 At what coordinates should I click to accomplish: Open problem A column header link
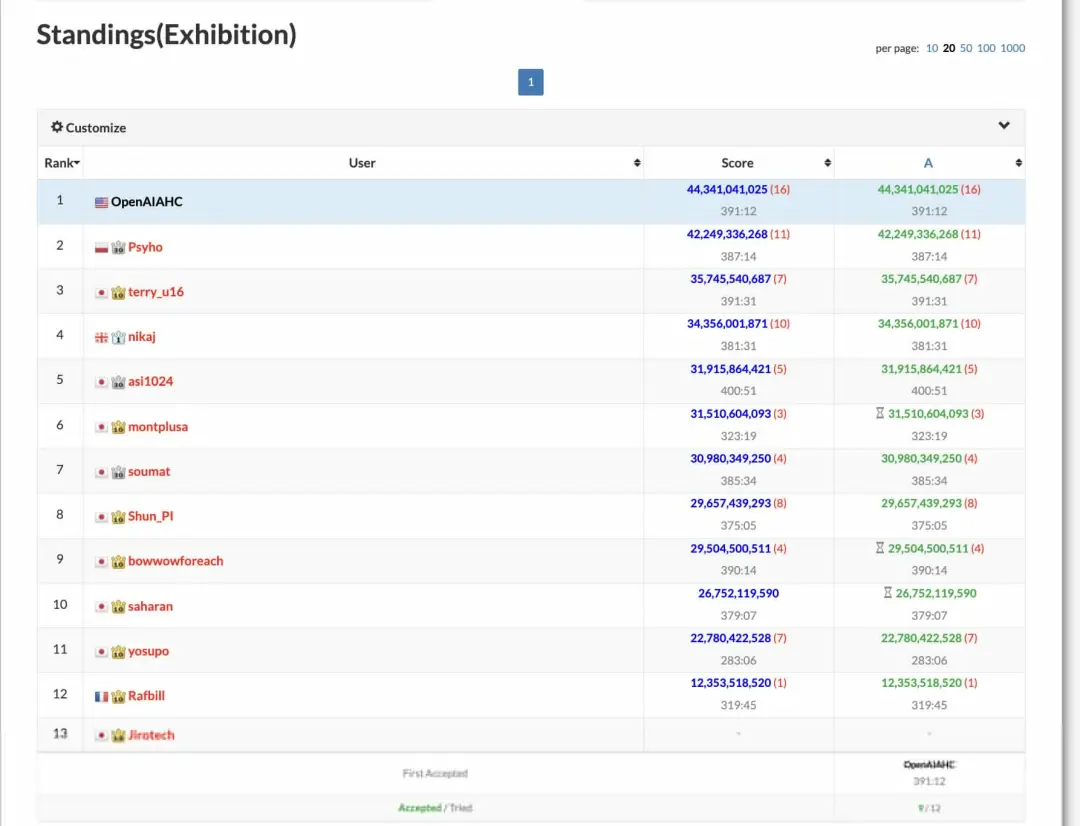(928, 163)
